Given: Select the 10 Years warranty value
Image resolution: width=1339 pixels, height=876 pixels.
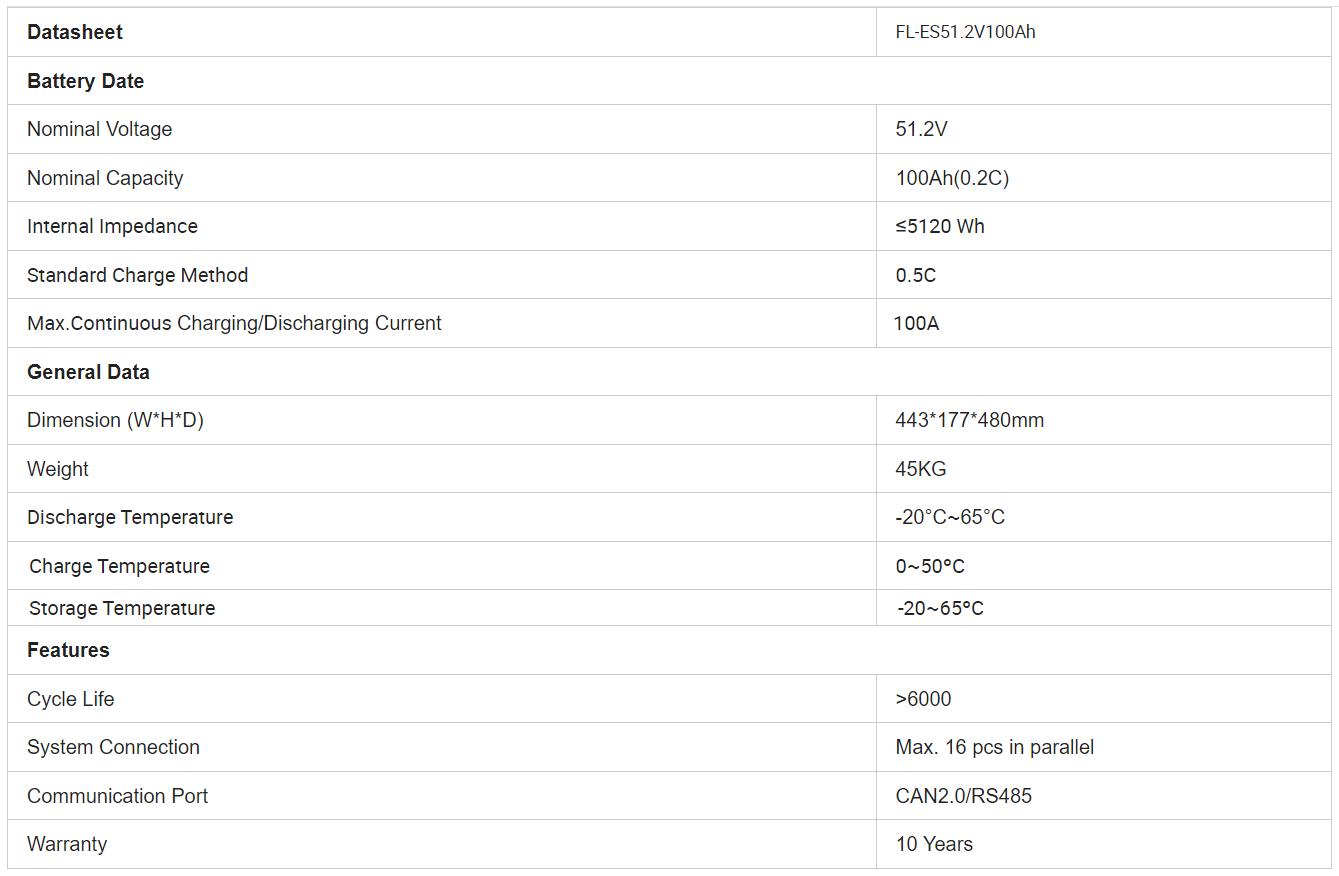Looking at the screenshot, I should pos(934,844).
